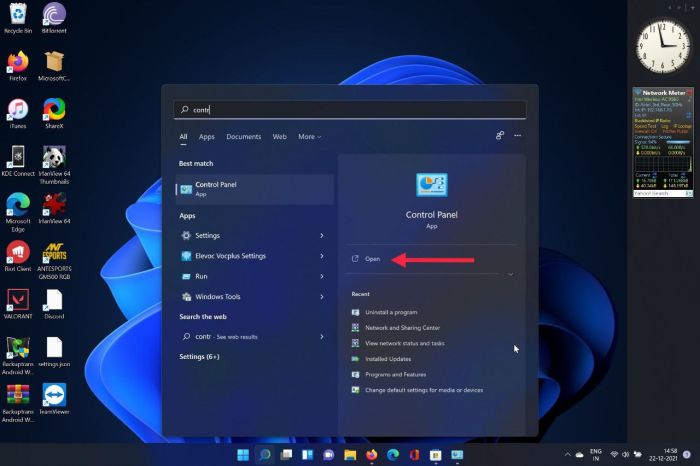Expand the Settings (6+) group
Viewport: 700px width, 466px height.
coord(199,357)
